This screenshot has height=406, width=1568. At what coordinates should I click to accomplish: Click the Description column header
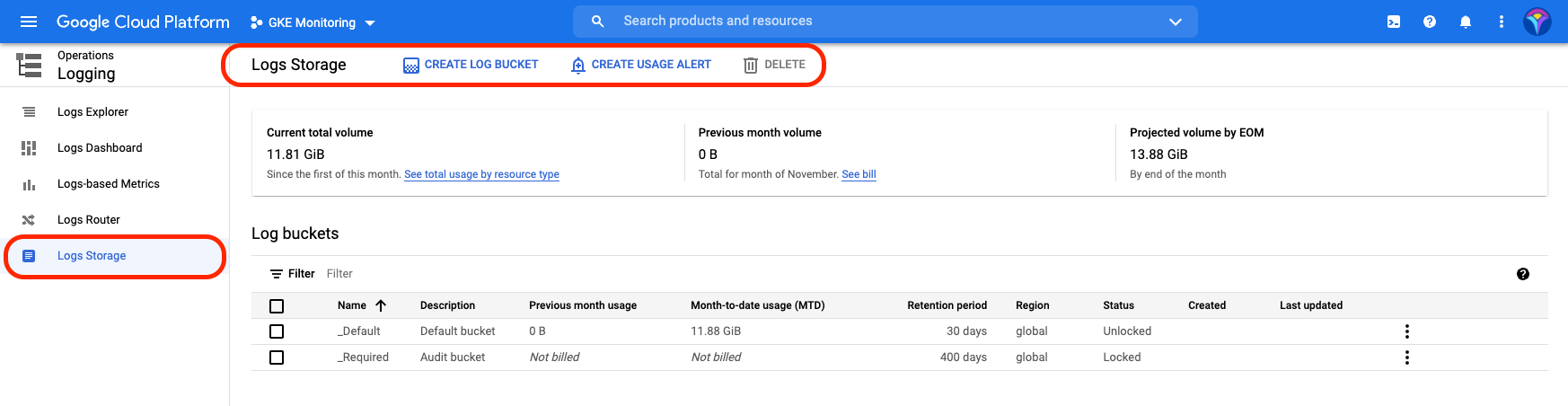(447, 305)
